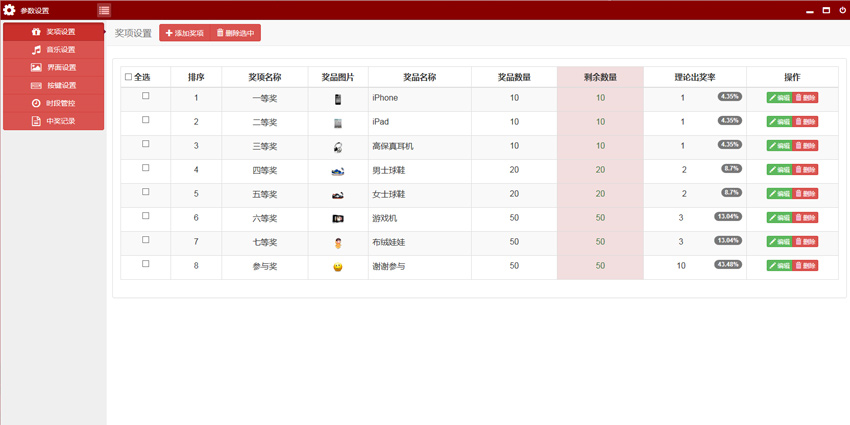Click the 43.48% badge in the 参与奖 row

[x=728, y=265]
